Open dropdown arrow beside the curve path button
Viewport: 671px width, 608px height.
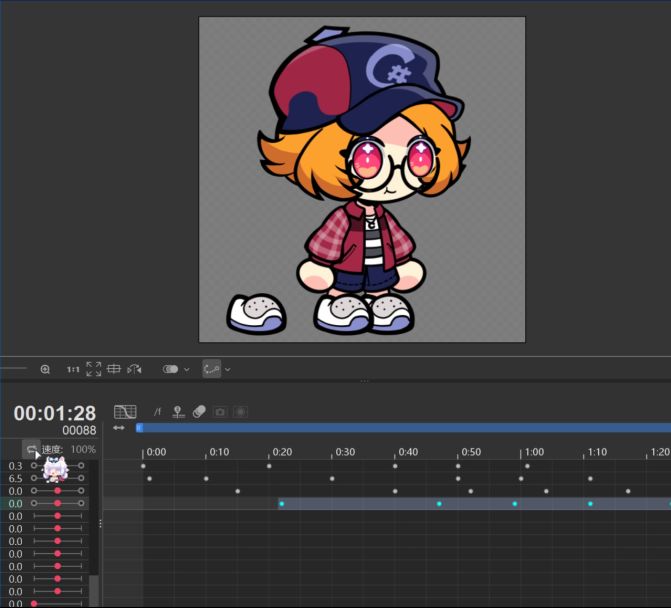(x=228, y=369)
